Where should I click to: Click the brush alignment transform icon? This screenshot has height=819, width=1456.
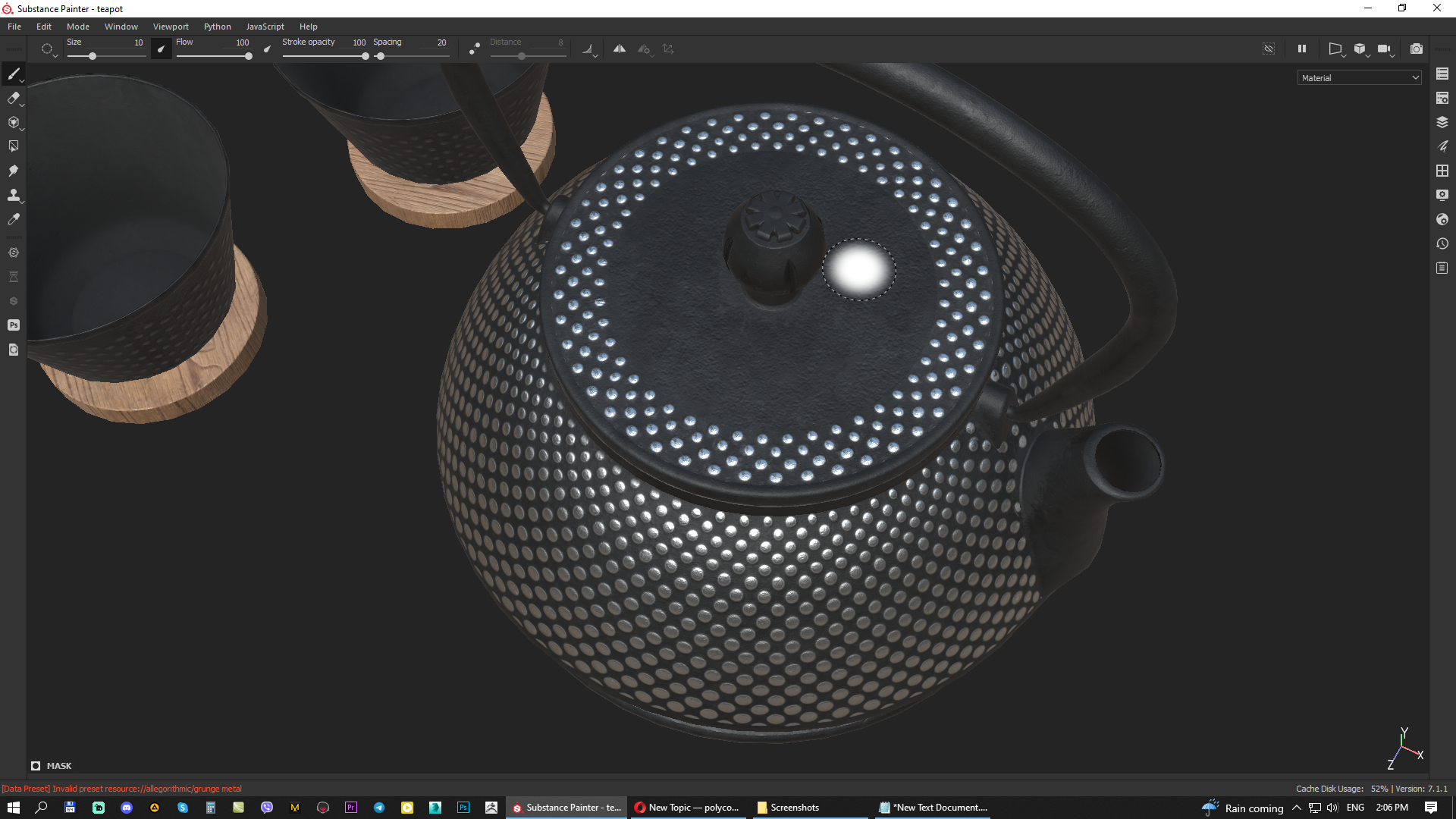click(x=668, y=49)
